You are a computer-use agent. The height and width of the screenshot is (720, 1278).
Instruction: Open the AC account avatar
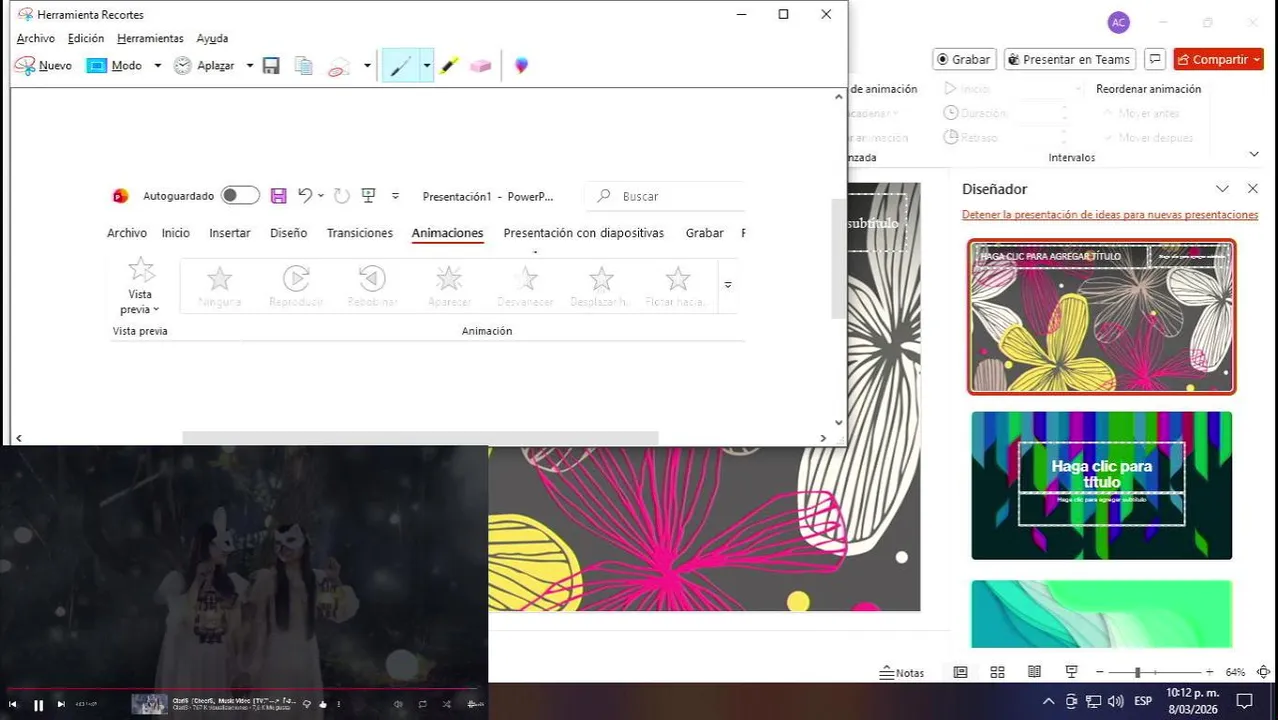click(x=1118, y=22)
